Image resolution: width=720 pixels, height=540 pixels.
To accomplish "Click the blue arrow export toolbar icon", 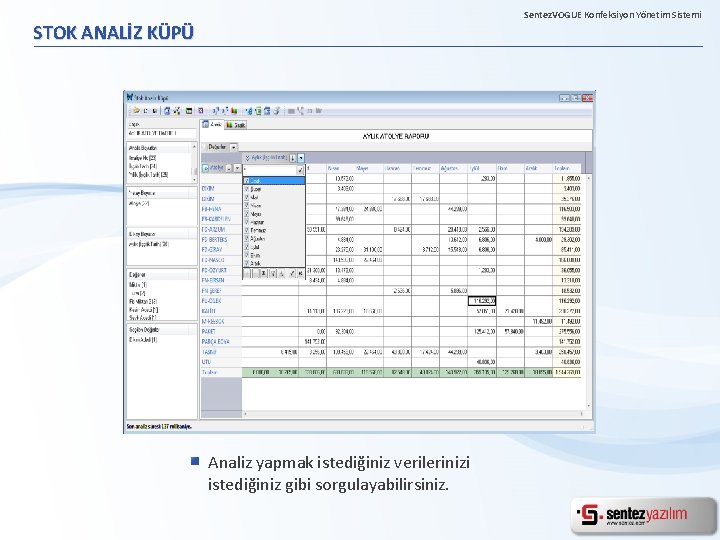I will pyautogui.click(x=248, y=111).
